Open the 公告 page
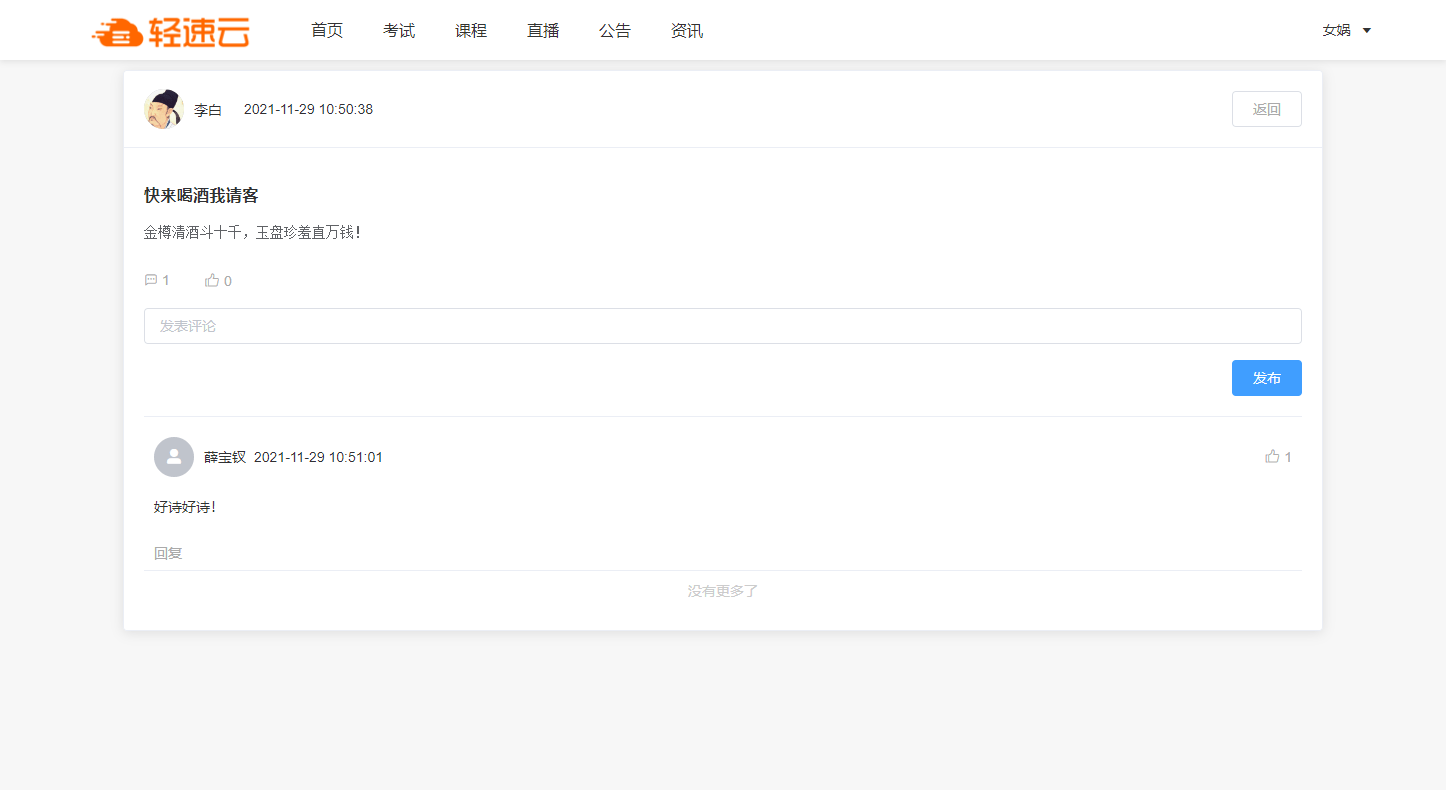1446x790 pixels. coord(615,31)
